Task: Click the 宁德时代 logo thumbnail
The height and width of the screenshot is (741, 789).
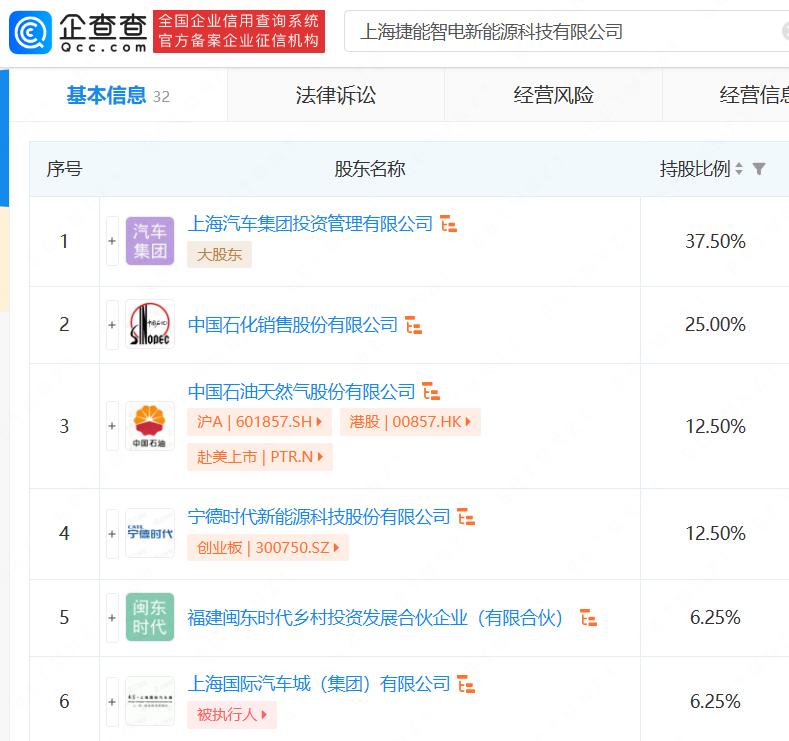Action: click(150, 533)
